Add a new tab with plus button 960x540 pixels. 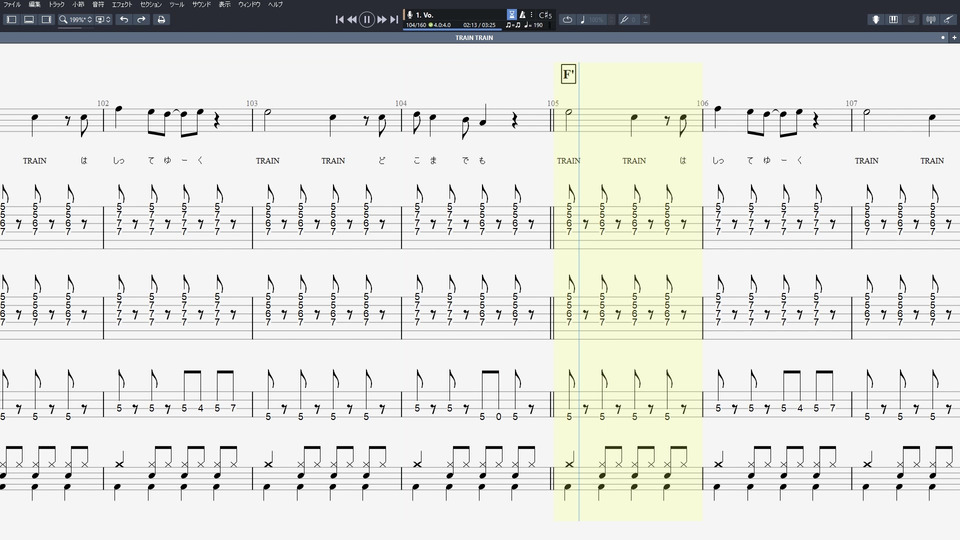[x=954, y=38]
